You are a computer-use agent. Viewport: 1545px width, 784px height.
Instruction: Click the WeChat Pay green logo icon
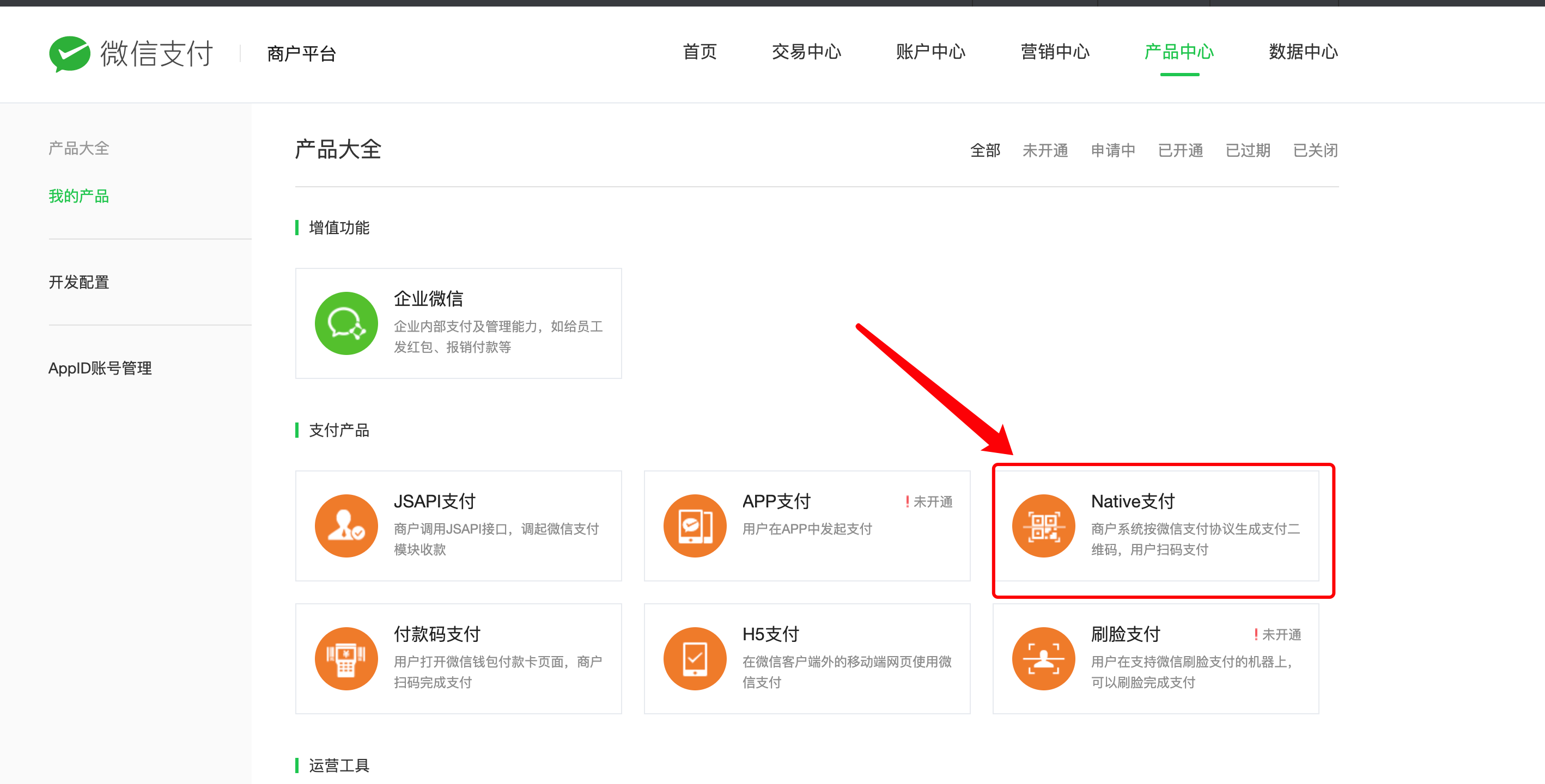click(70, 54)
